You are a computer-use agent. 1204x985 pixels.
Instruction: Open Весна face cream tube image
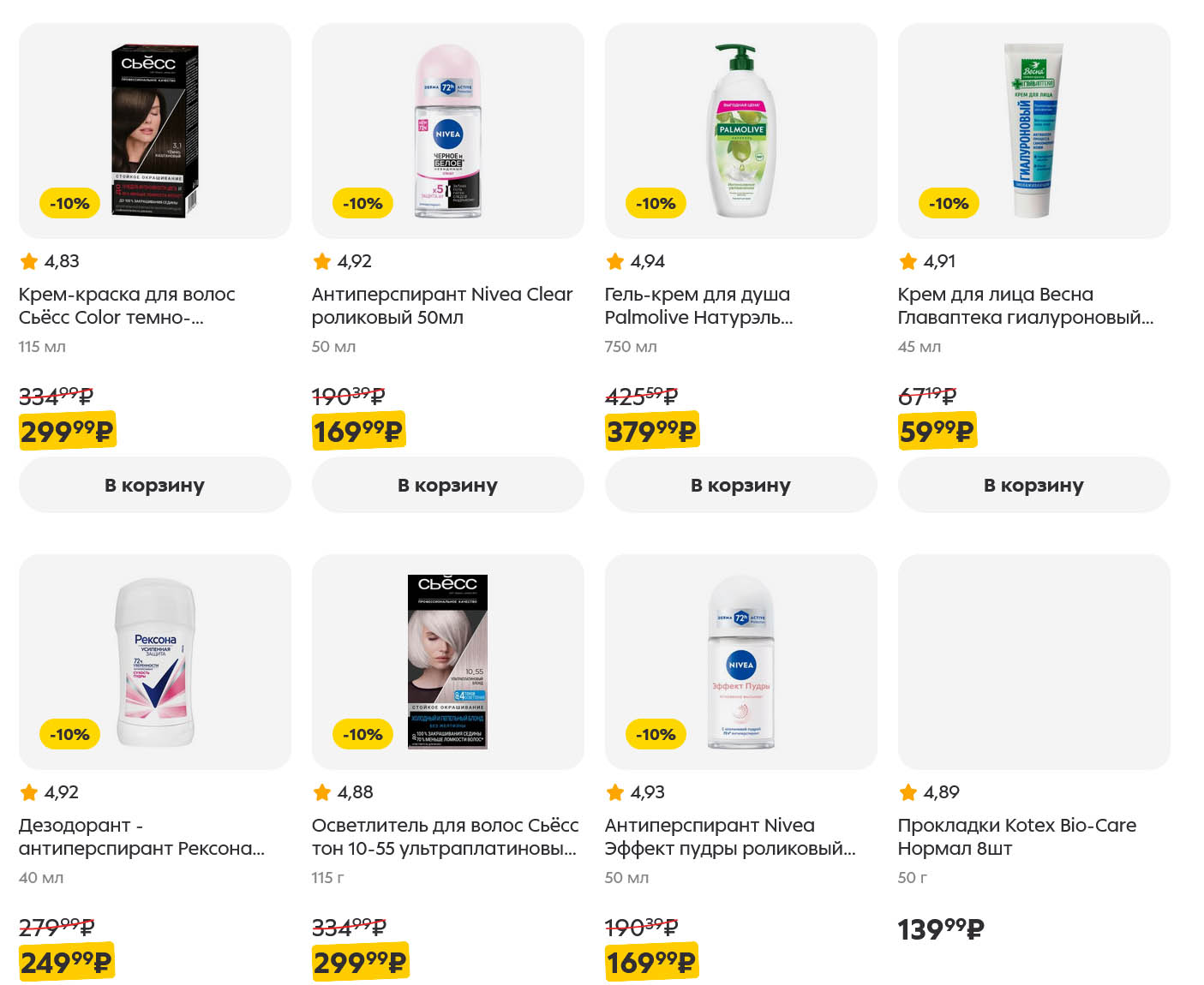coord(1033,131)
